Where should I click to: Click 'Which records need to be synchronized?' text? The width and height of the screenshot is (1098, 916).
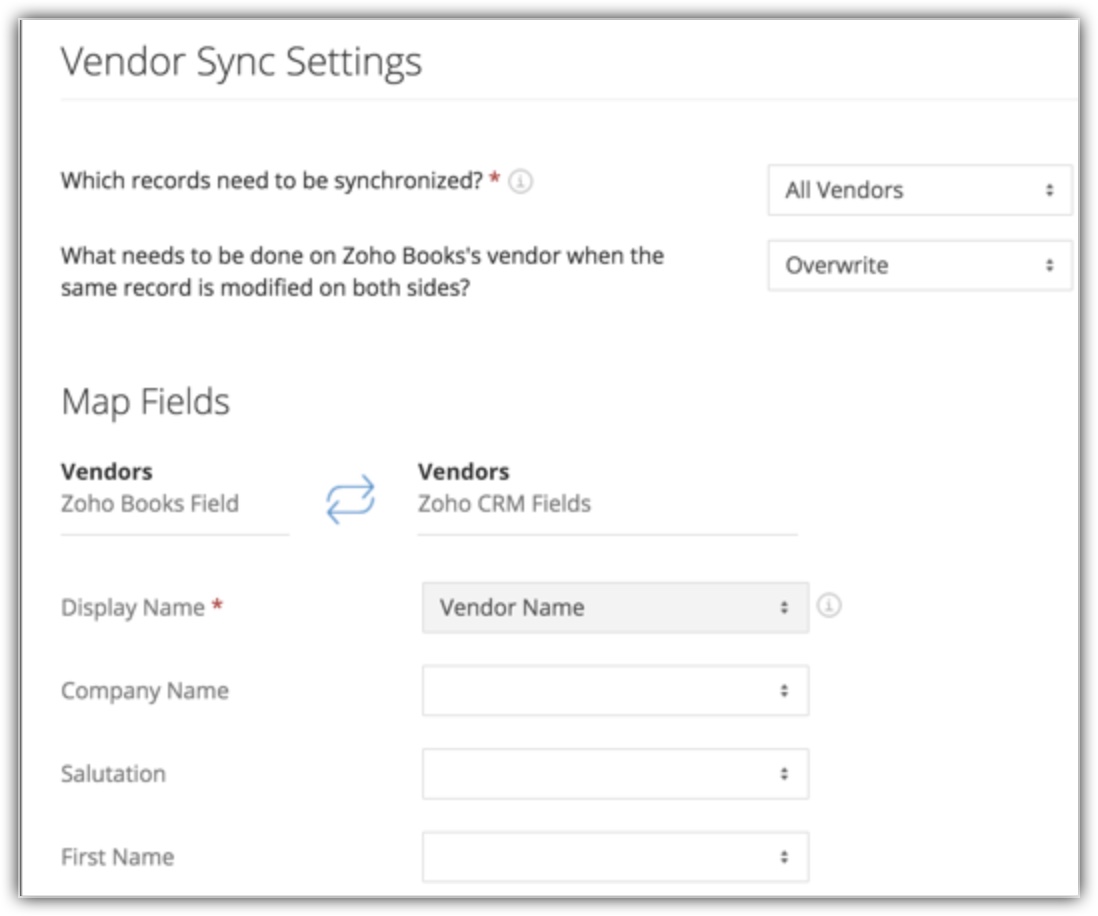[272, 181]
